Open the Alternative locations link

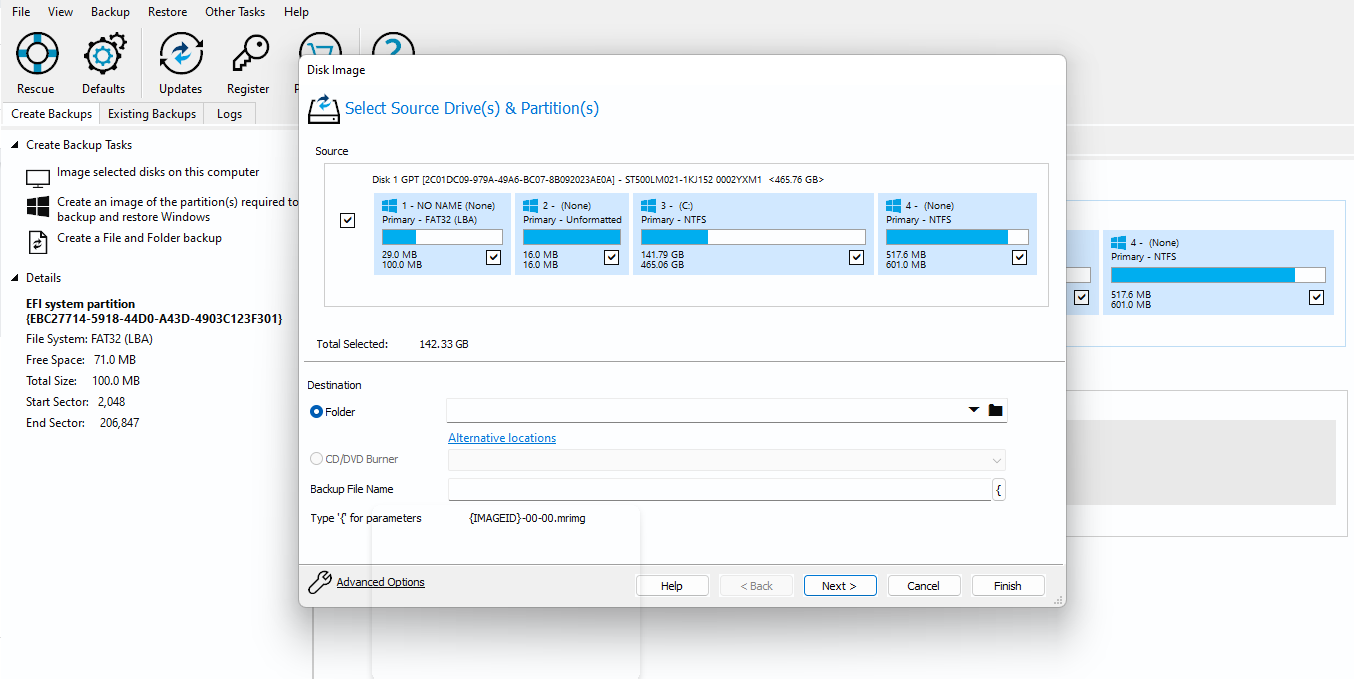tap(502, 438)
